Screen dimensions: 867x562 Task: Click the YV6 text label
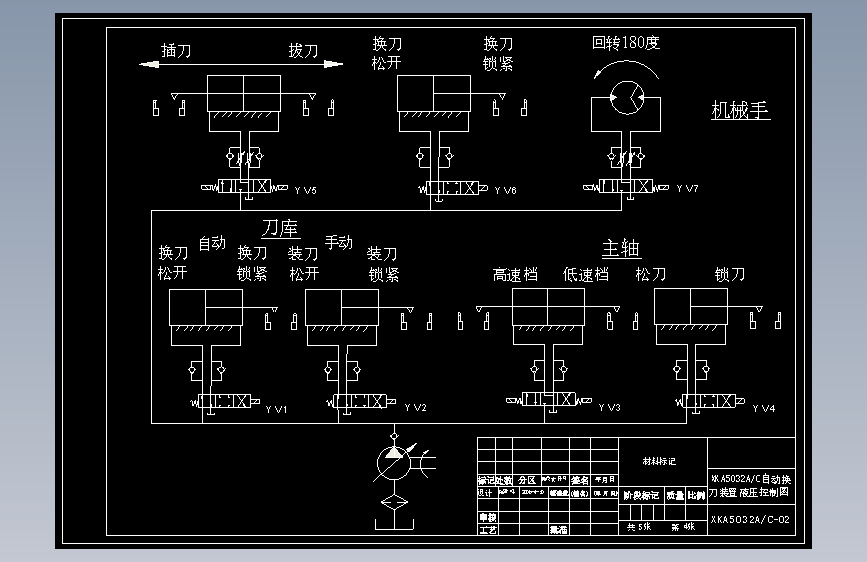click(x=505, y=191)
